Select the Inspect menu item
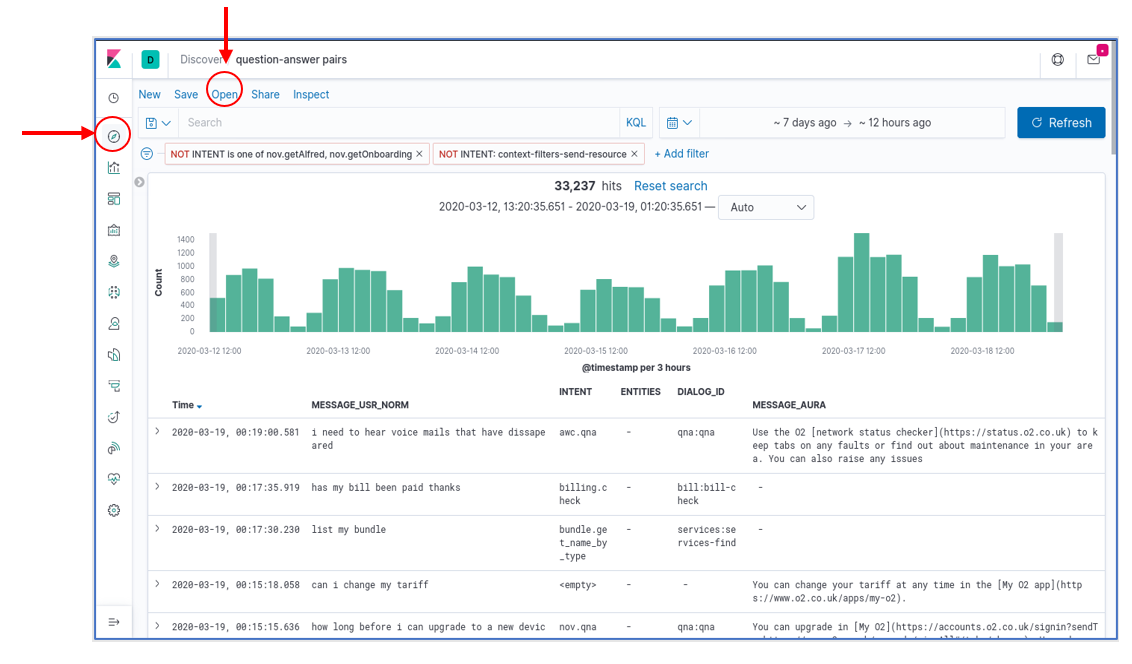1132x664 pixels. point(311,95)
